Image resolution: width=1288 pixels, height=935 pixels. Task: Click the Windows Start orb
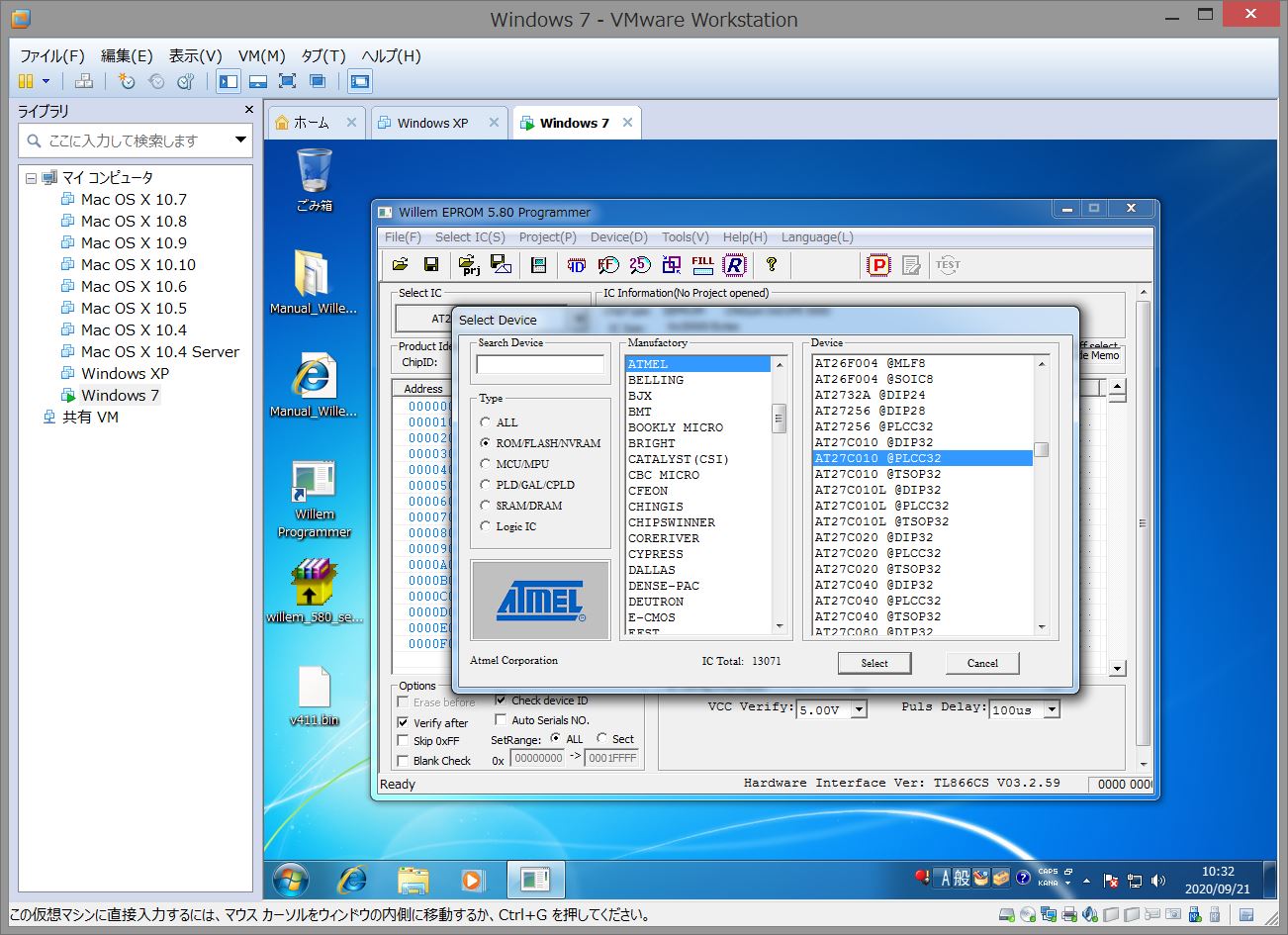(x=290, y=879)
